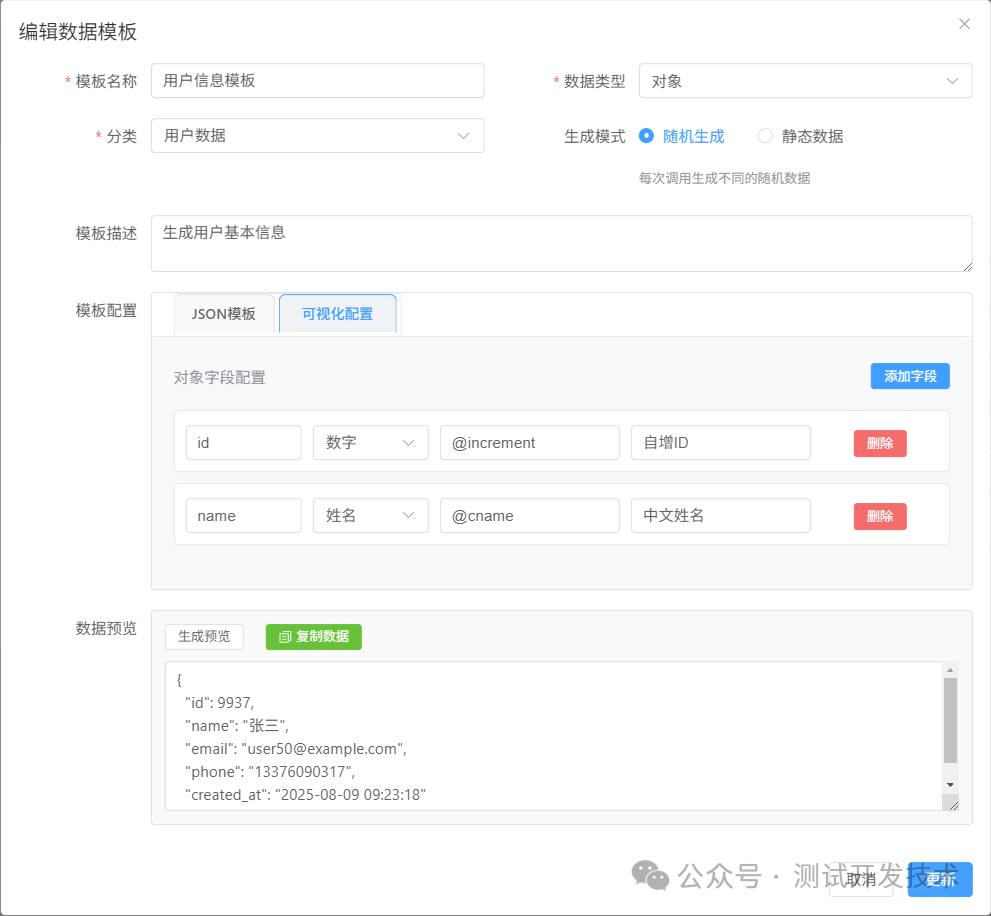Click the 取消 button

[861, 880]
